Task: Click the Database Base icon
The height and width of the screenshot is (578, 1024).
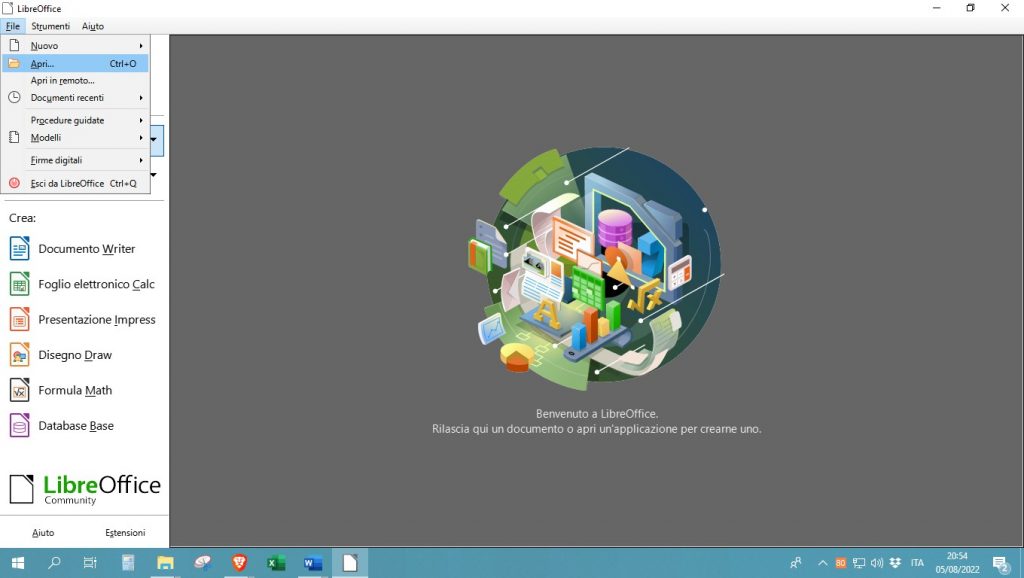Action: pos(19,426)
